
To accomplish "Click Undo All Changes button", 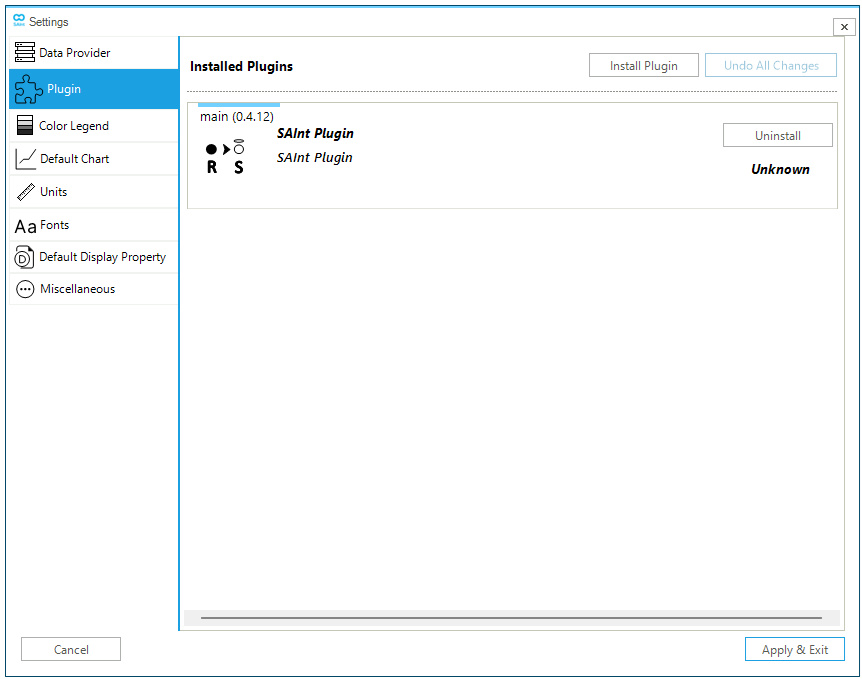I will [x=771, y=65].
